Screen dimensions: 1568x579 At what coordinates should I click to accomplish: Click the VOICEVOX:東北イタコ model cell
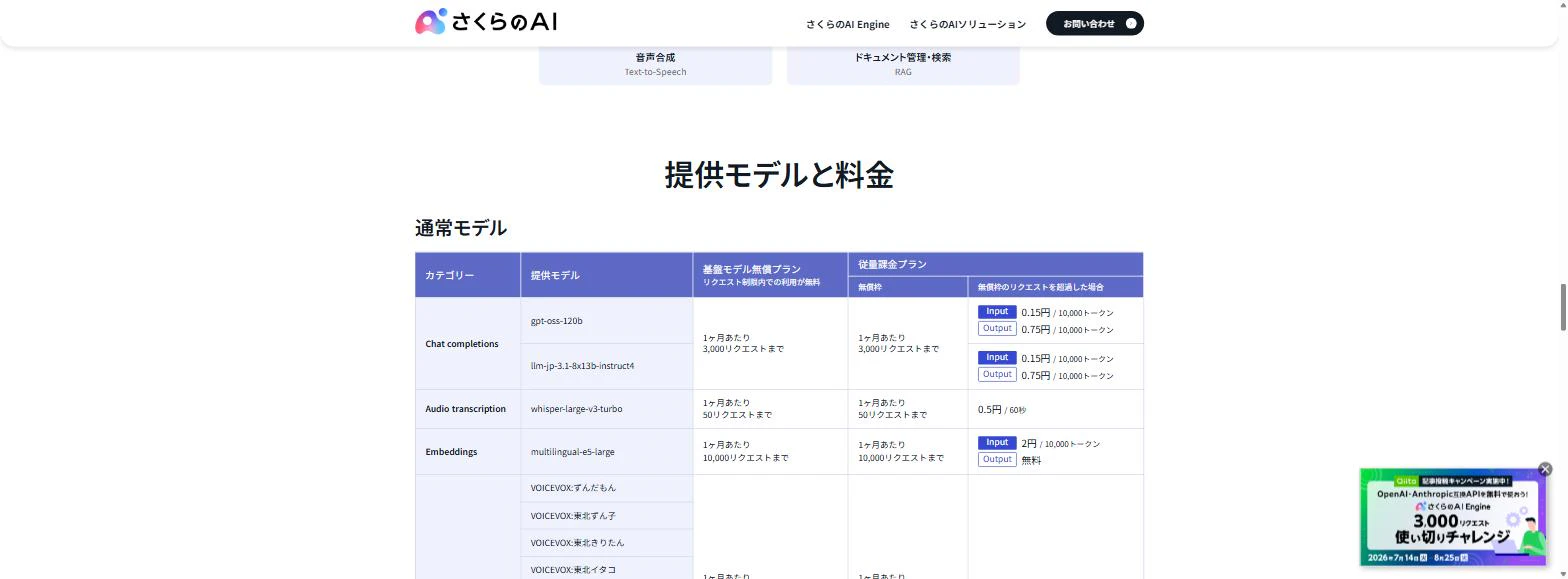pos(606,568)
